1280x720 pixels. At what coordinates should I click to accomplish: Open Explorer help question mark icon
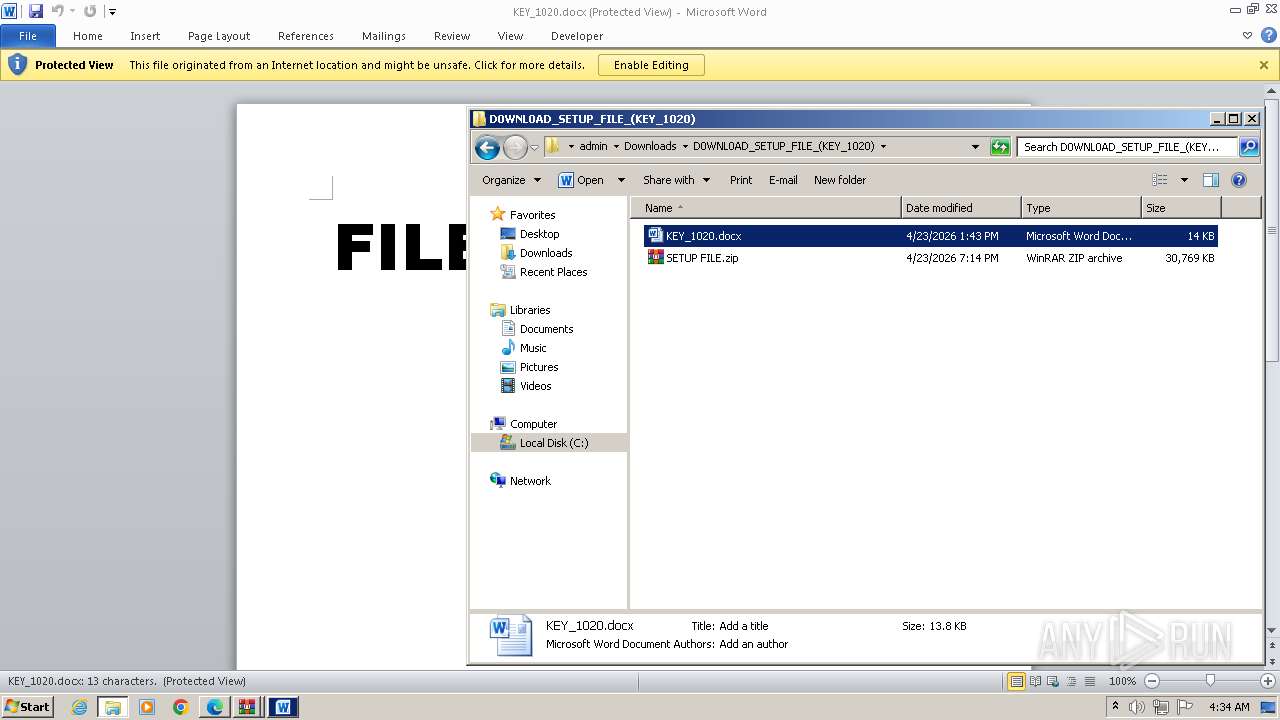tap(1239, 180)
